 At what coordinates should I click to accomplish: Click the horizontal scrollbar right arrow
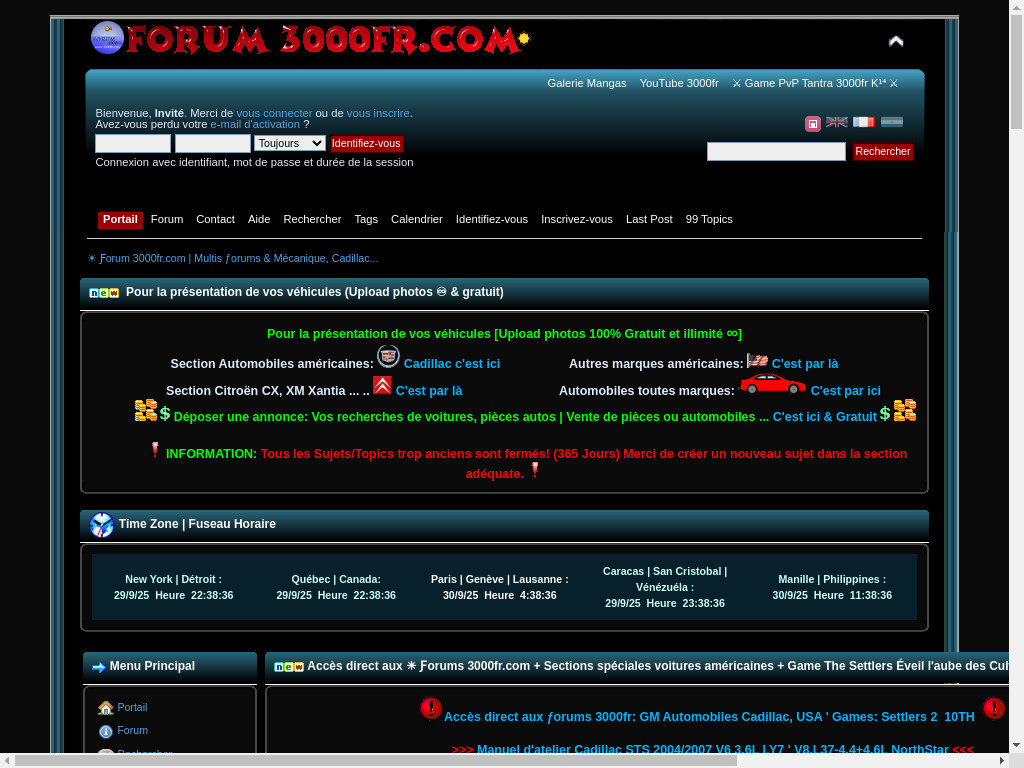[1002, 761]
